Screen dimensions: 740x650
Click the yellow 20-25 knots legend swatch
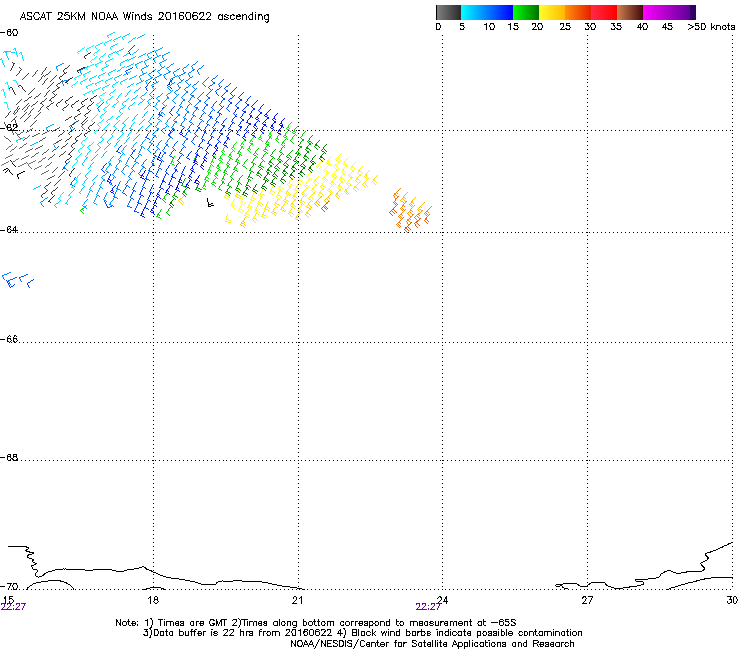[552, 12]
